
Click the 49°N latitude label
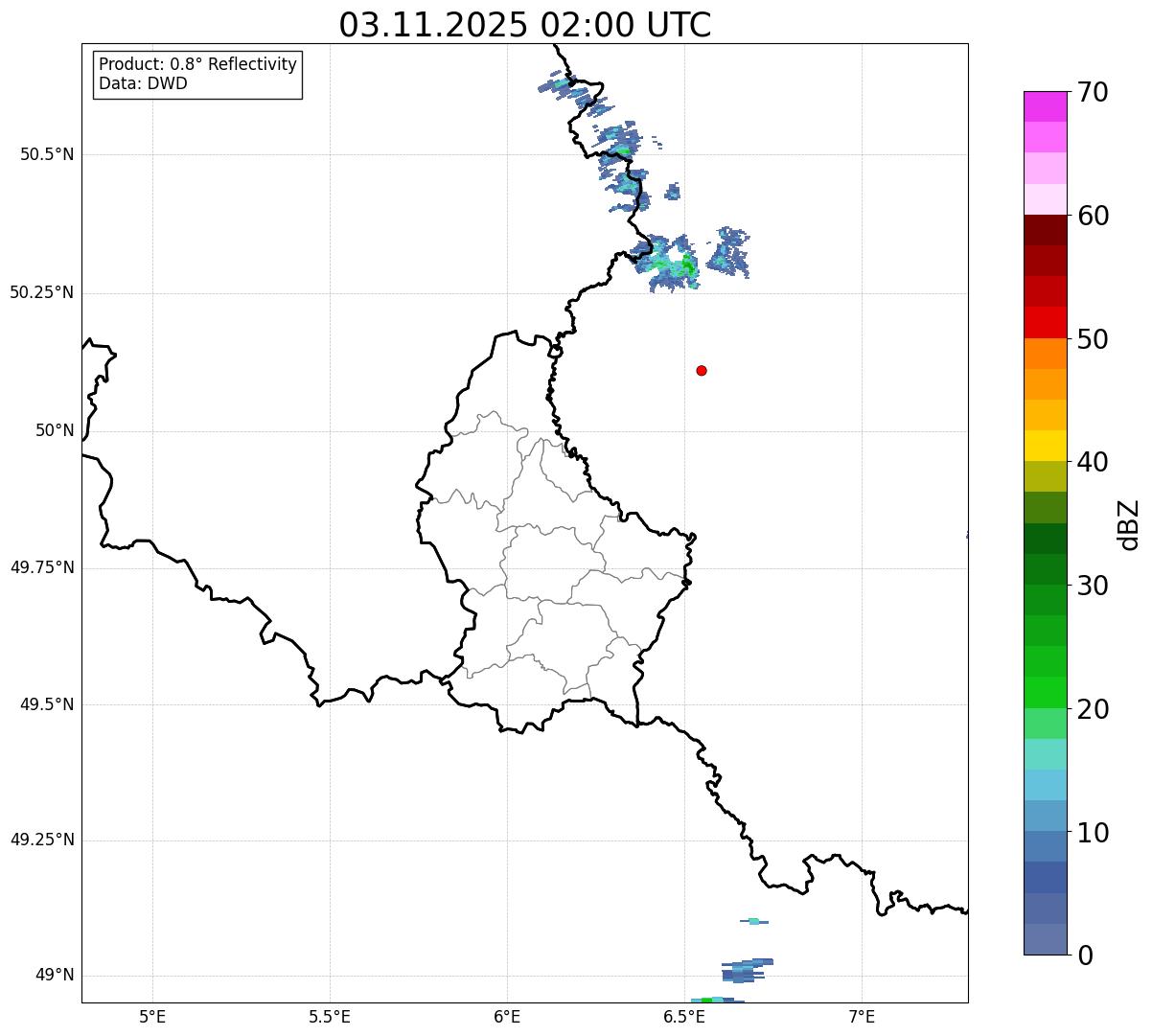(55, 975)
